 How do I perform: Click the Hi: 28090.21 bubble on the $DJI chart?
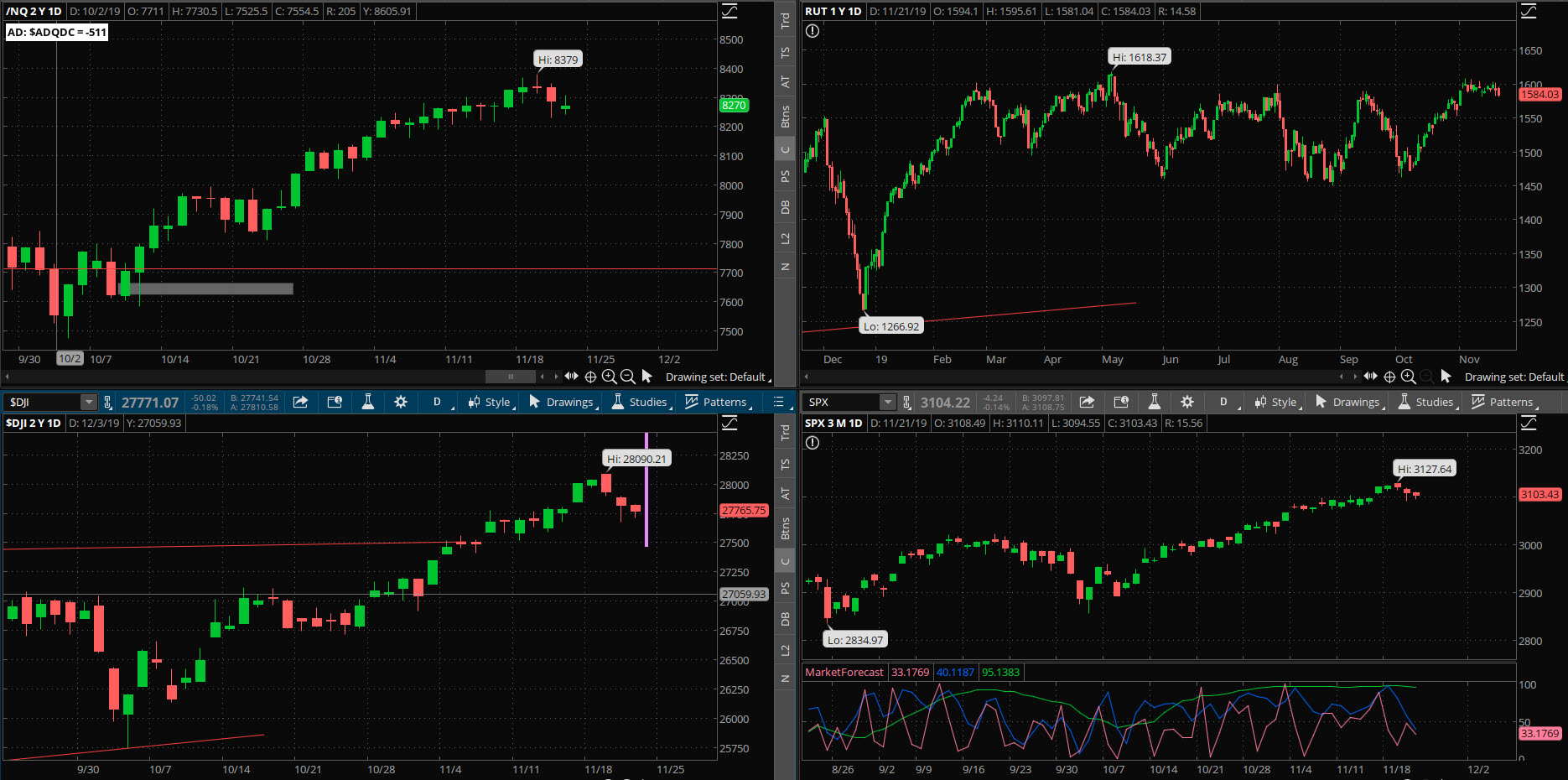pos(636,459)
